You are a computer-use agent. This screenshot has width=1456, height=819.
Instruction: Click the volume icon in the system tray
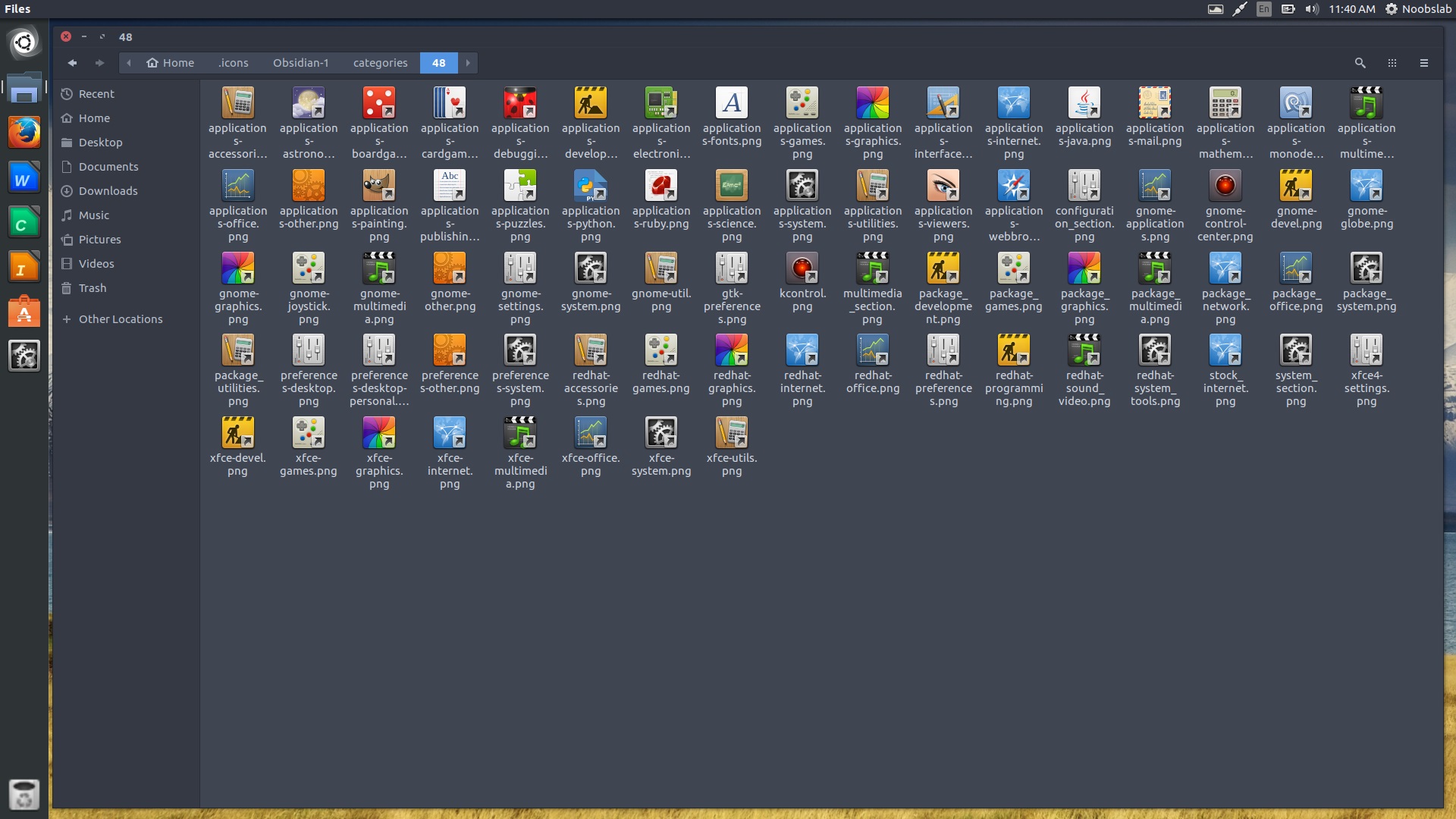click(x=1312, y=9)
